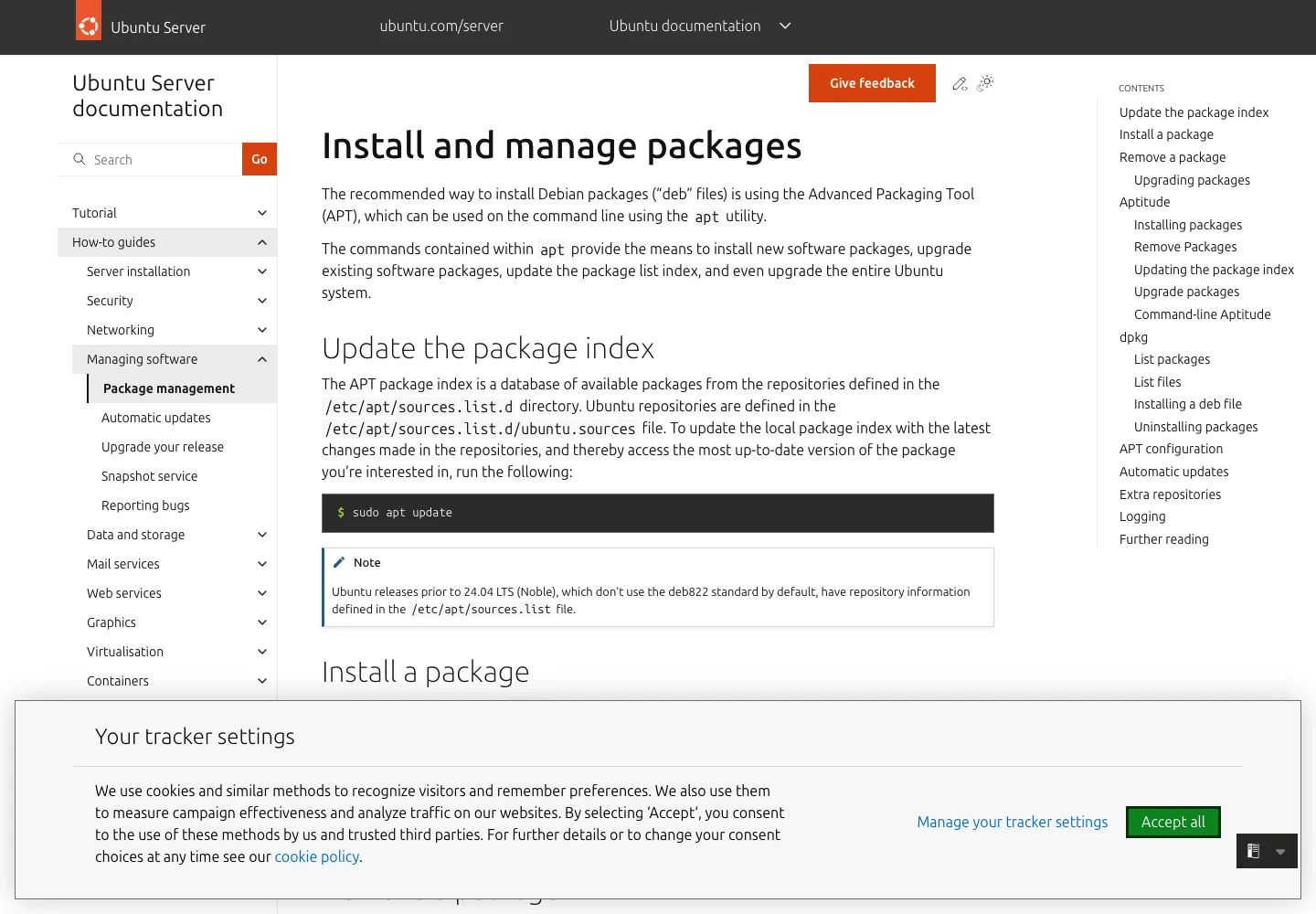This screenshot has width=1316, height=914.
Task: Go to the Aptitude contents entry
Action: click(1145, 202)
